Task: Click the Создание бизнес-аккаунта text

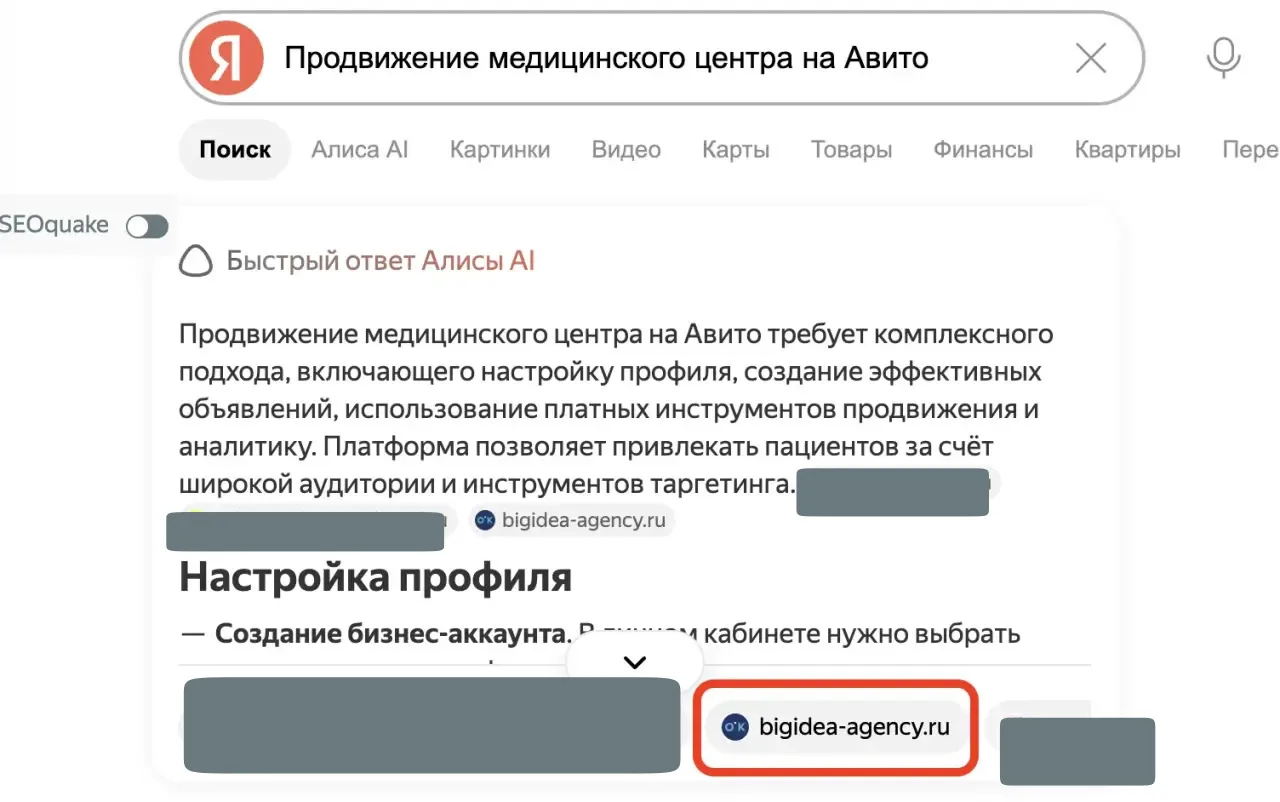Action: click(392, 634)
